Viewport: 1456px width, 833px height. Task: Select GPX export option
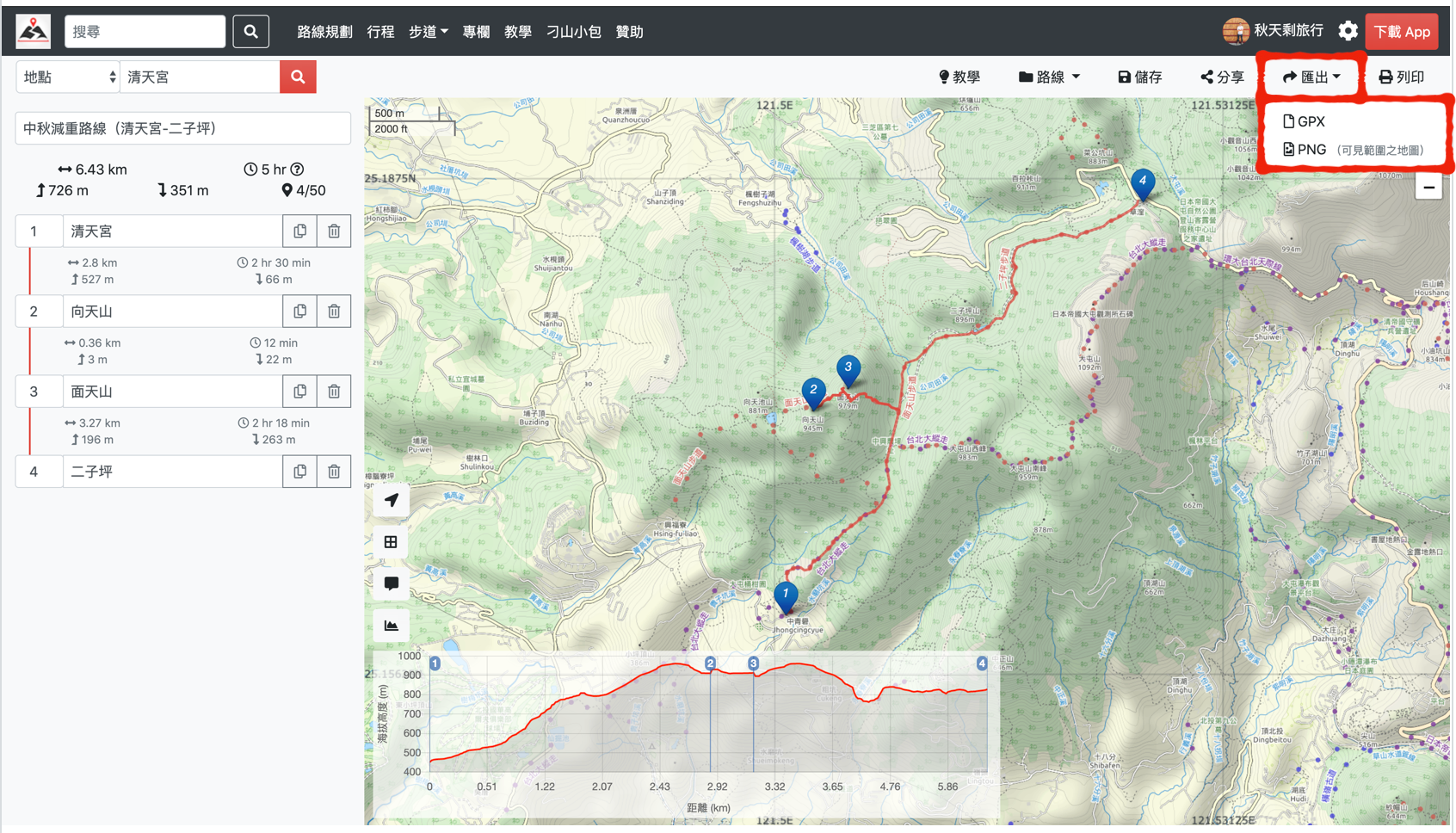(1304, 121)
